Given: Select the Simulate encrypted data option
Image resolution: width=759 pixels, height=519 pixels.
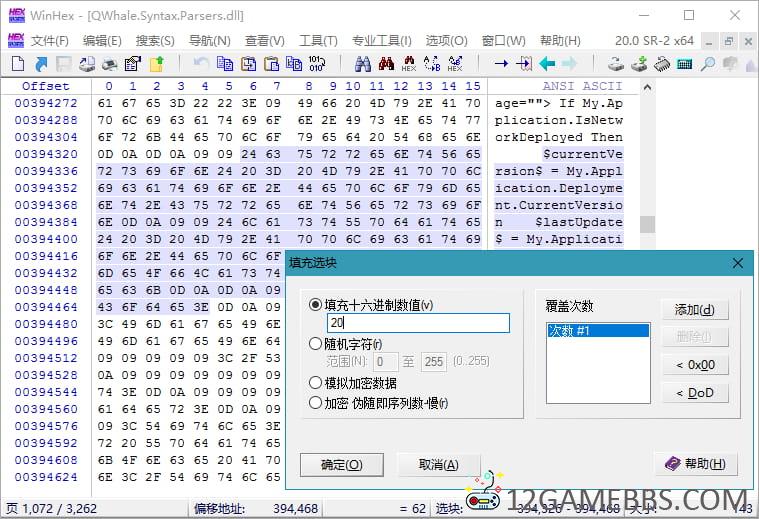Looking at the screenshot, I should [x=315, y=382].
